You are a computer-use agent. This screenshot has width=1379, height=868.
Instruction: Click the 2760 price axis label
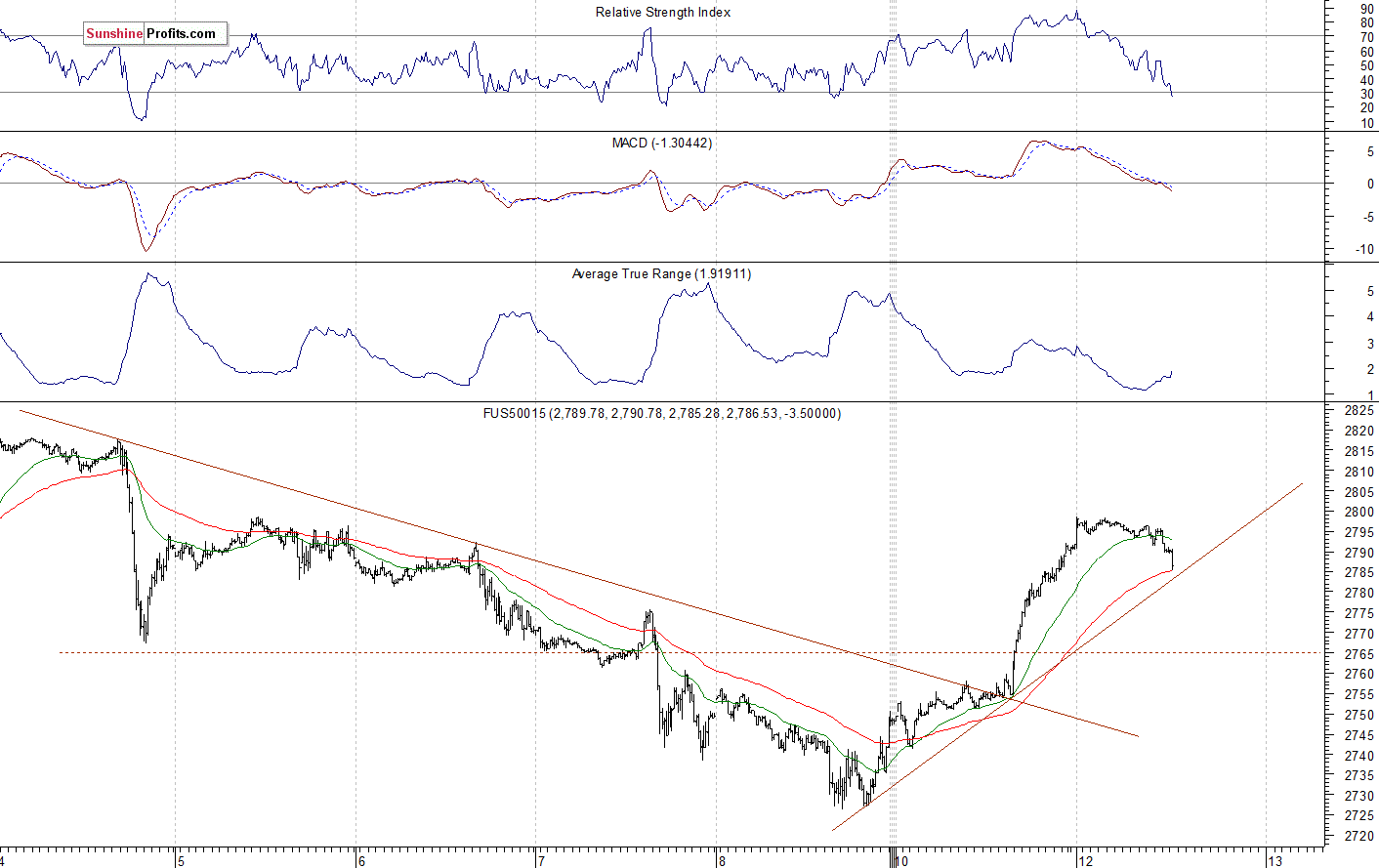coord(1358,675)
